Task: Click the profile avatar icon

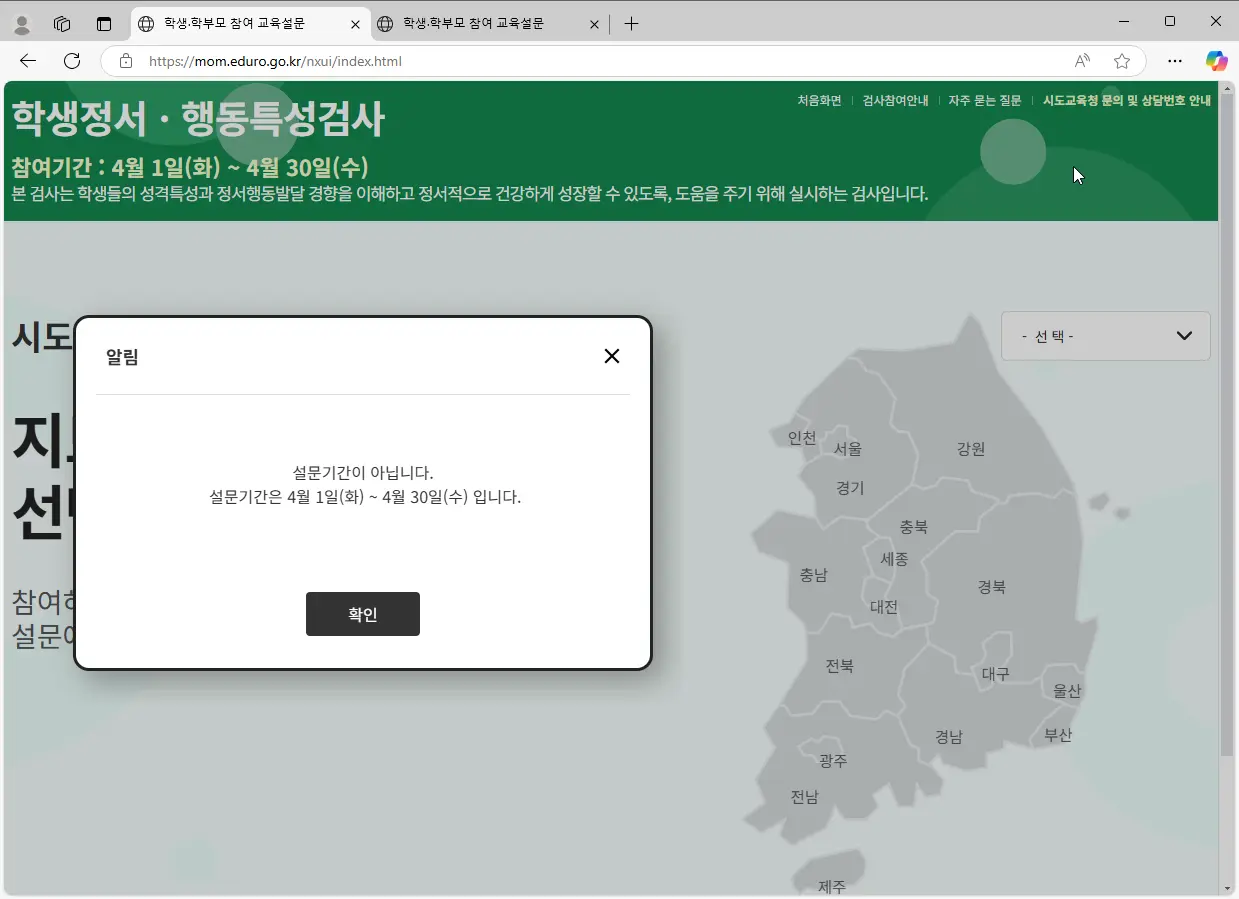Action: (22, 23)
